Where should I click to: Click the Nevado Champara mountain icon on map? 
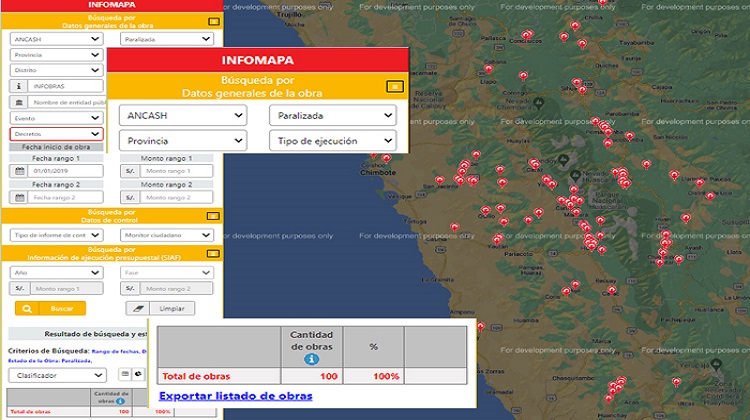tap(539, 102)
